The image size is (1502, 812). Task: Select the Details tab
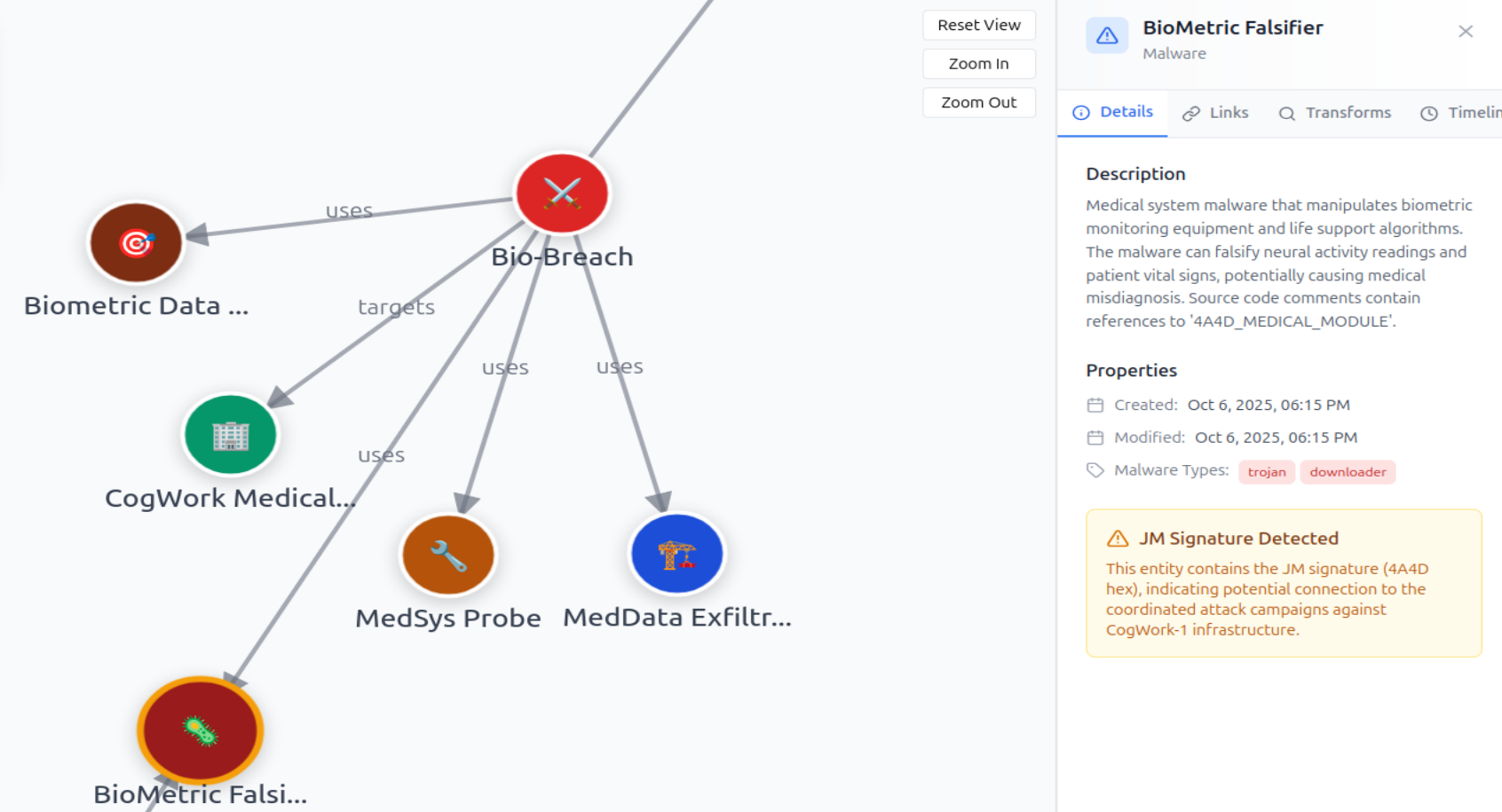click(1112, 113)
